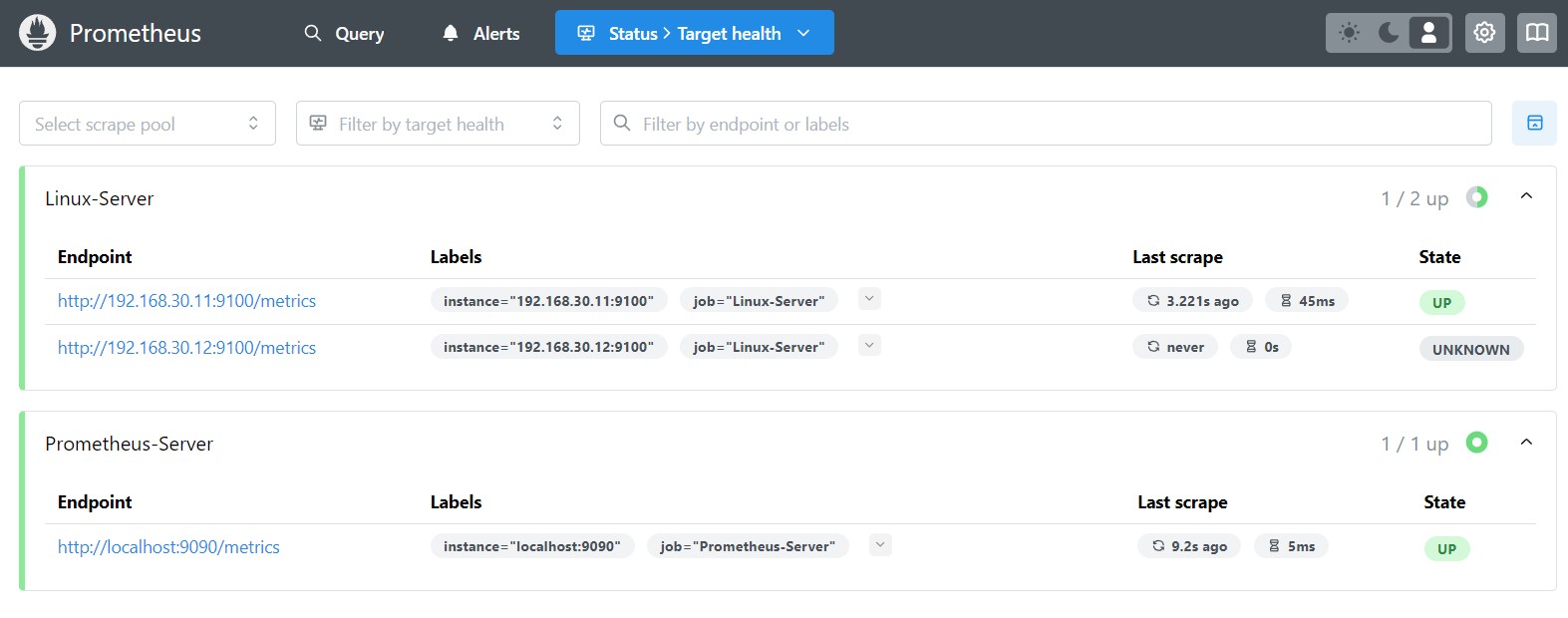Collapse the Linux-Server pool section
Image resolution: width=1568 pixels, height=618 pixels.
click(1525, 196)
